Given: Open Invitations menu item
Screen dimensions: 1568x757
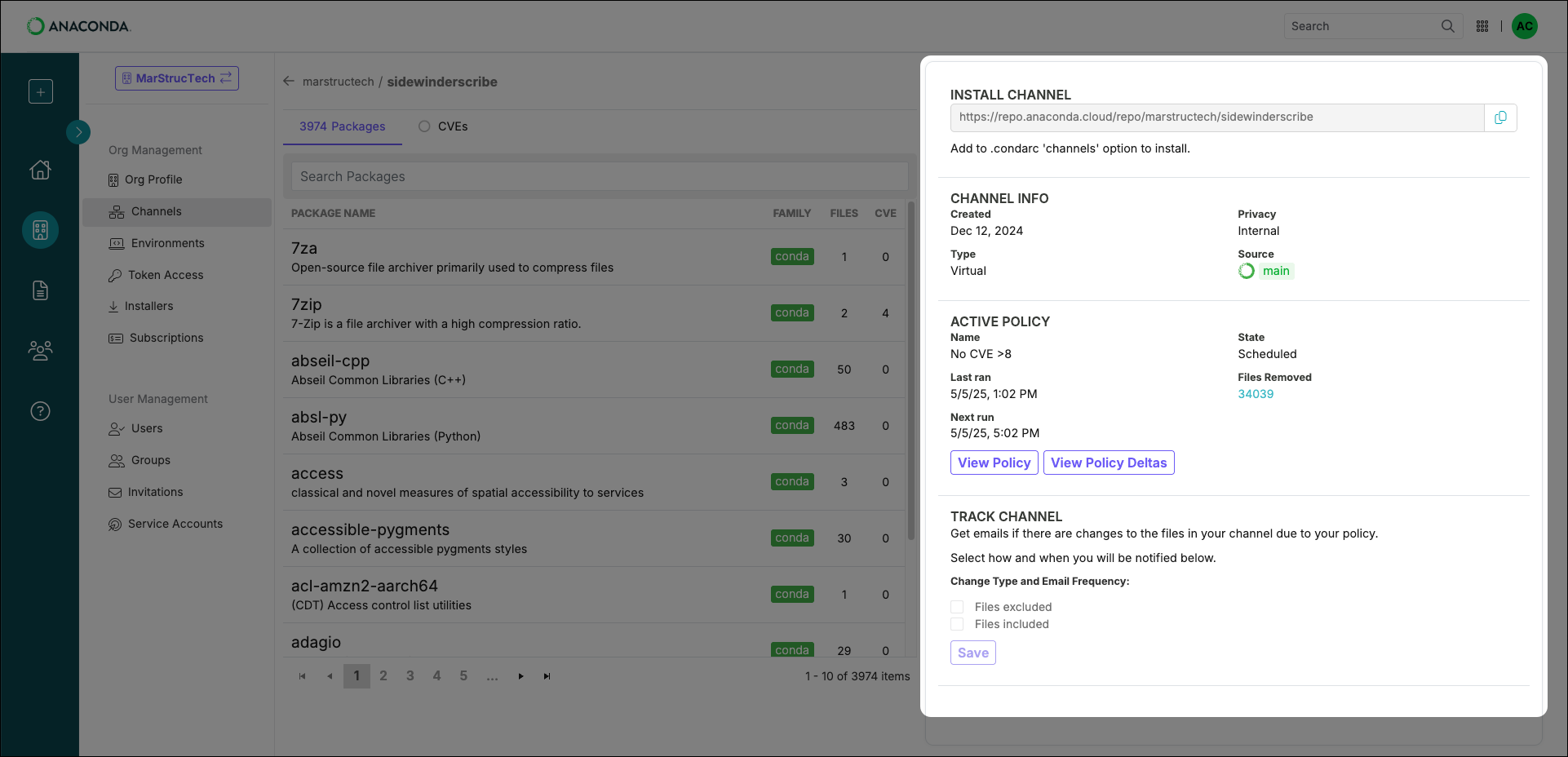Looking at the screenshot, I should (x=146, y=492).
